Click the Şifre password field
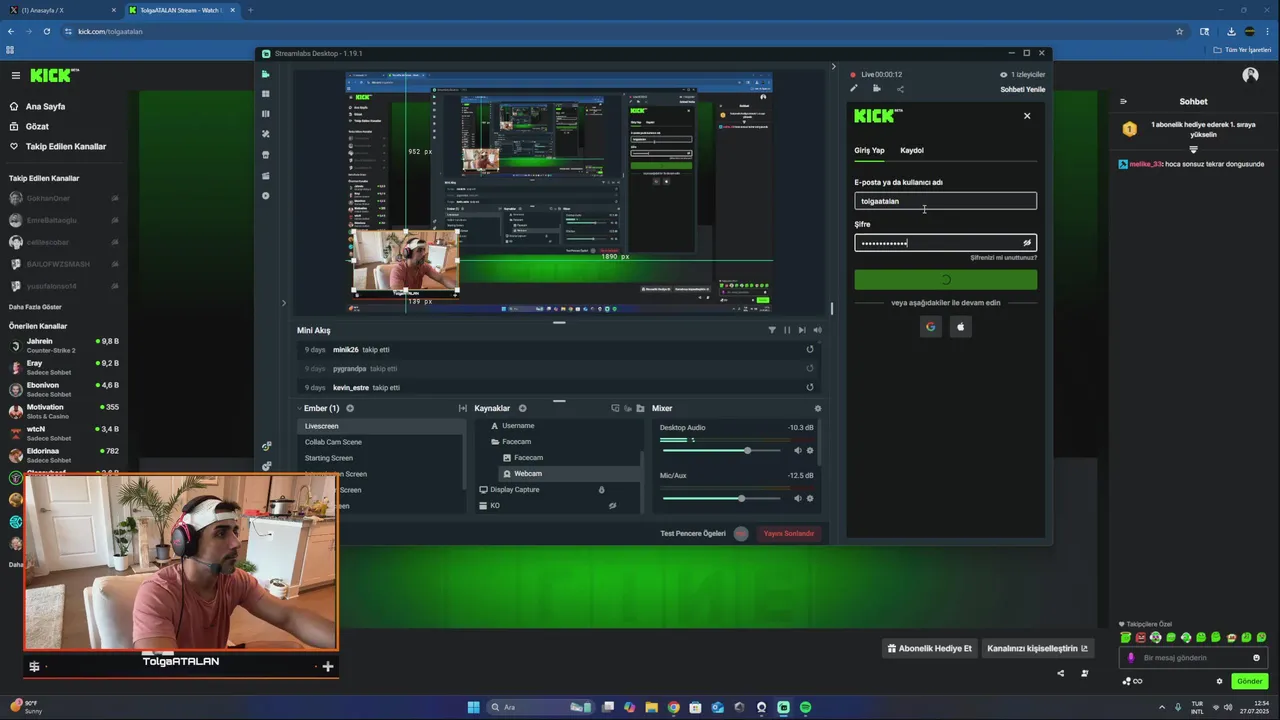This screenshot has height=720, width=1280. (945, 243)
